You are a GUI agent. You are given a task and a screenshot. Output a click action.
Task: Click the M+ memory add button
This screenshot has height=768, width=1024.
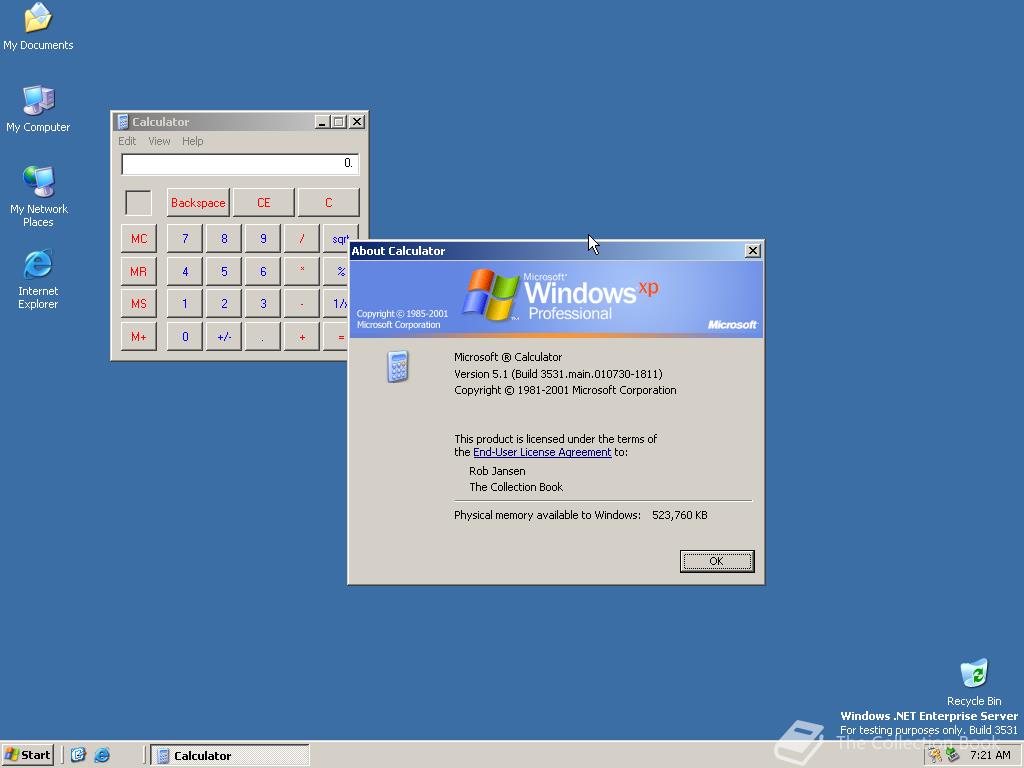(x=138, y=336)
